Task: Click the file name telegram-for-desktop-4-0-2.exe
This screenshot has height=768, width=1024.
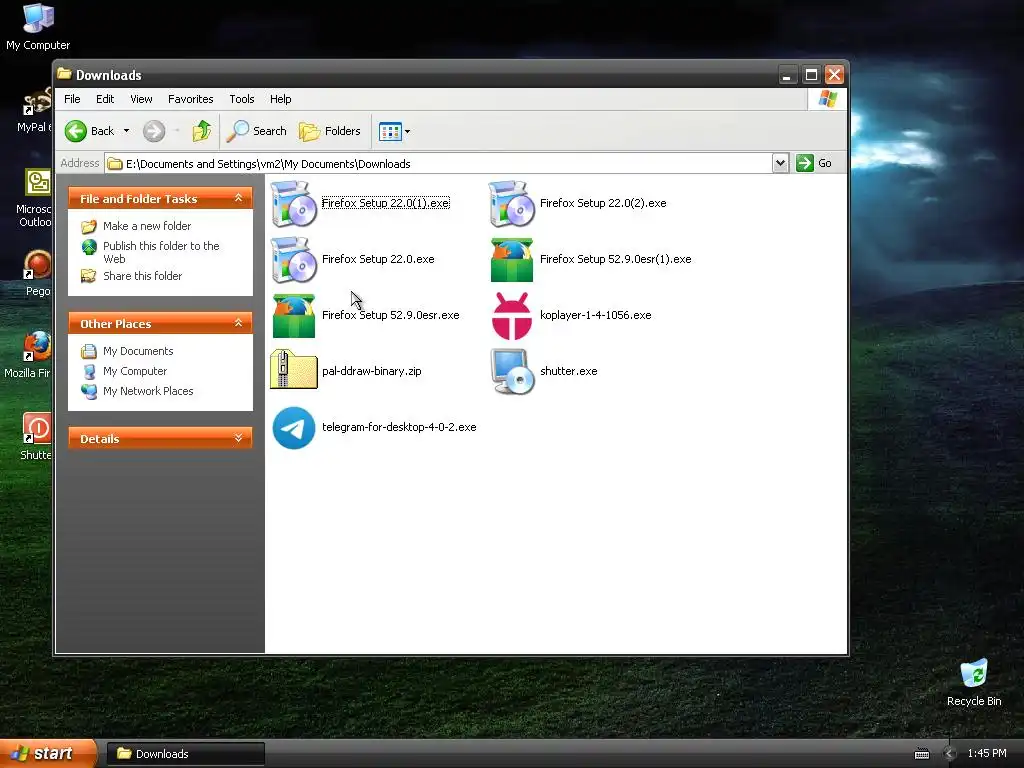Action: (x=398, y=427)
